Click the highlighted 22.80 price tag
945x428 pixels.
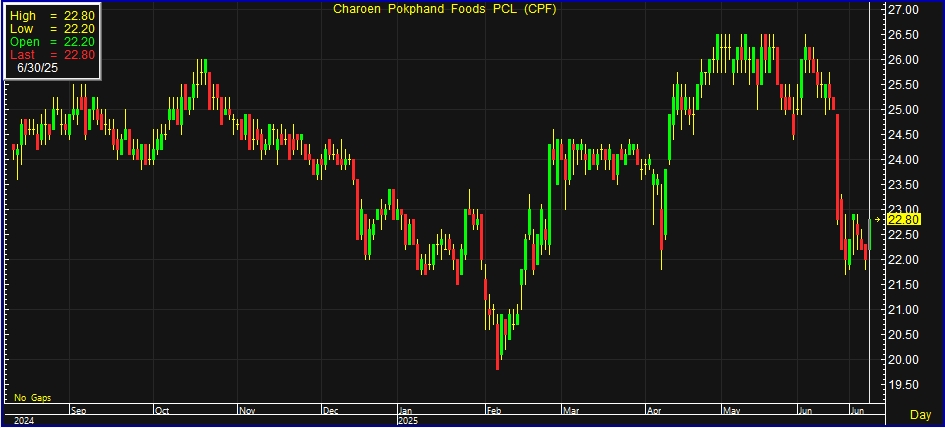click(903, 219)
